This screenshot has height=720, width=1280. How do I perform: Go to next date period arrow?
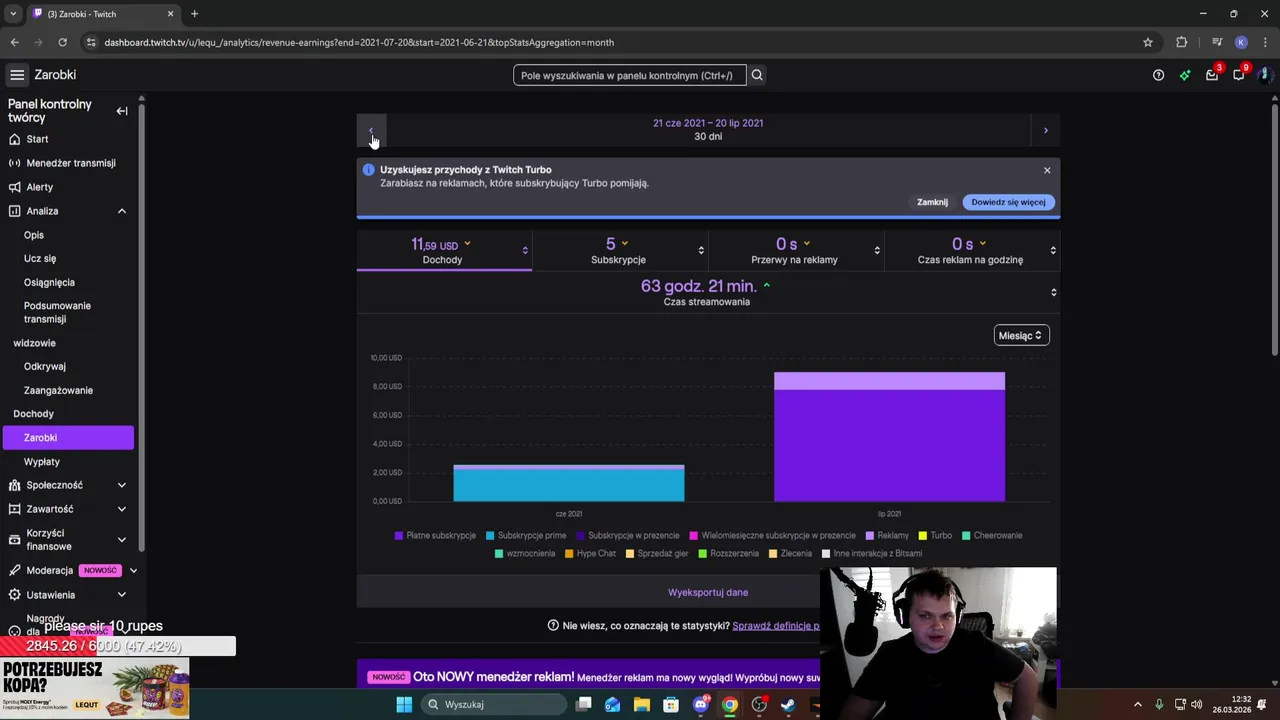(1045, 130)
